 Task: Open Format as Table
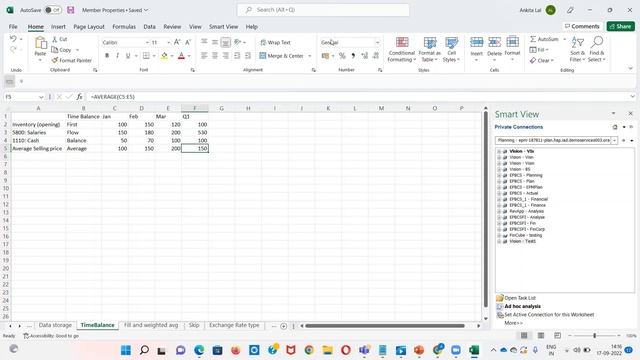tap(429, 49)
